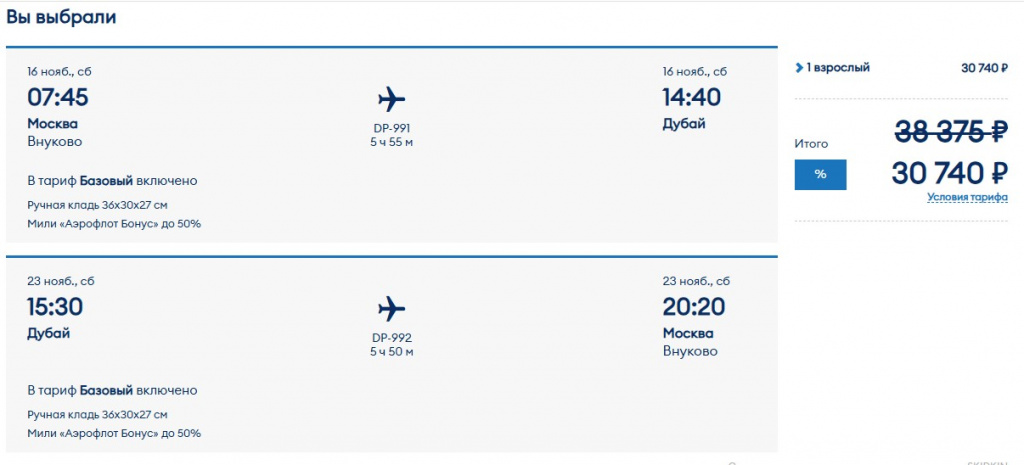
Task: Click the large total price 30 740 ₽
Action: [x=949, y=173]
